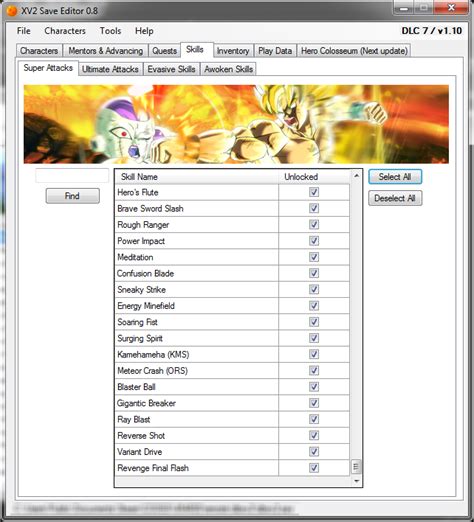The image size is (474, 522).
Task: Click the skill search input field
Action: click(72, 176)
